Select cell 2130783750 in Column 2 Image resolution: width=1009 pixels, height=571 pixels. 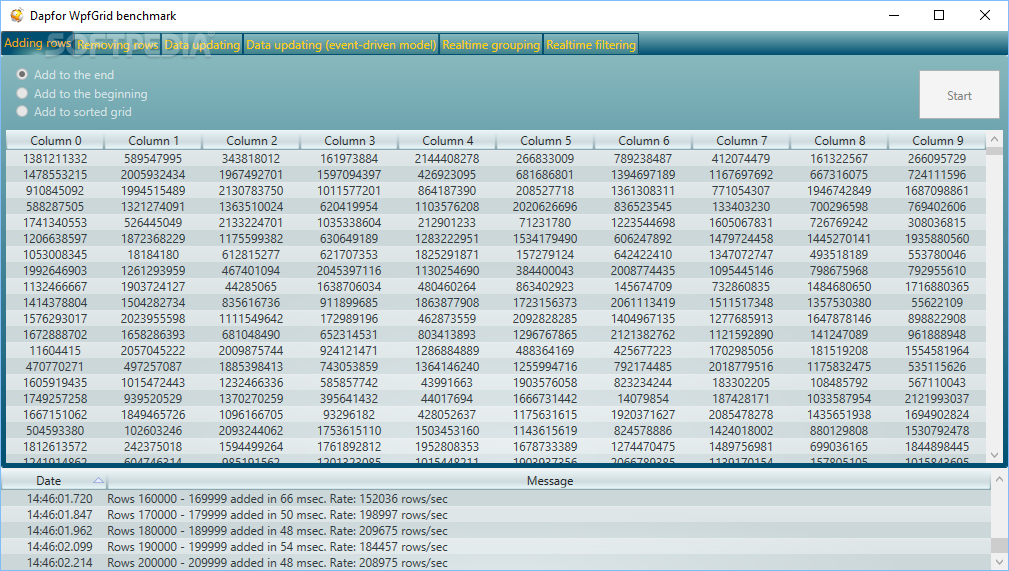tap(252, 191)
